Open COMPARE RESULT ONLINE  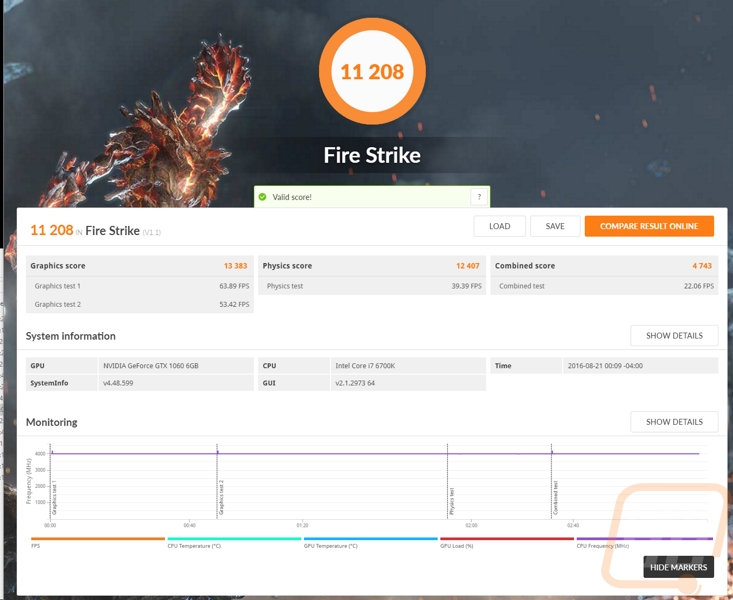point(649,226)
